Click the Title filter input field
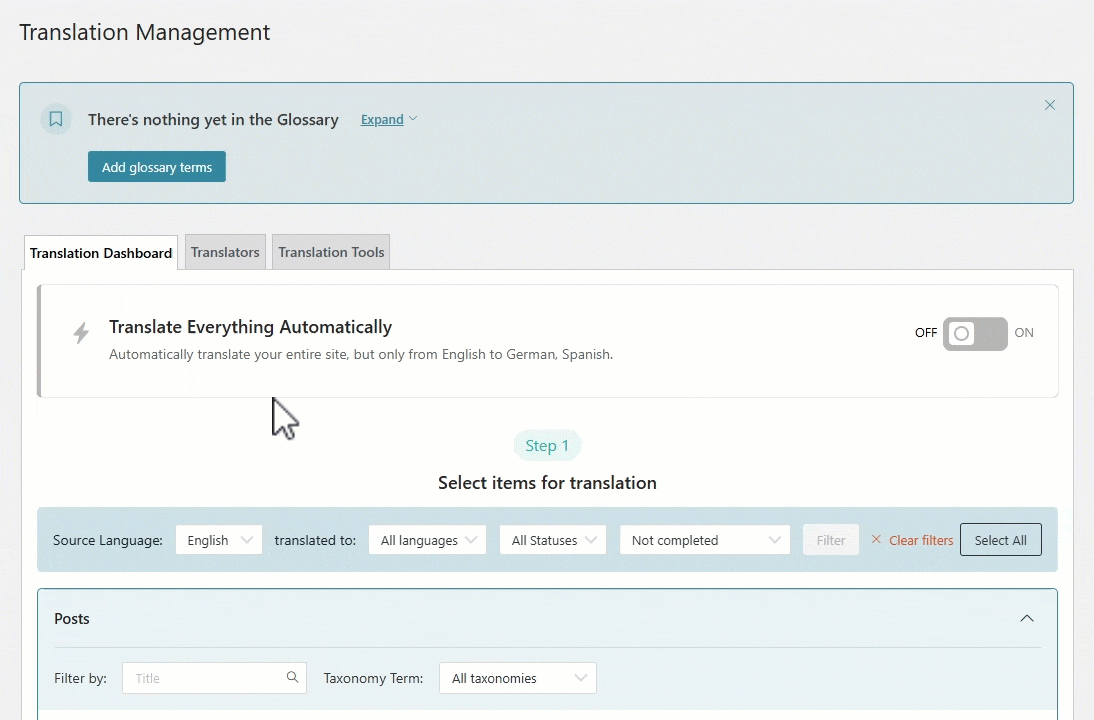 click(205, 678)
